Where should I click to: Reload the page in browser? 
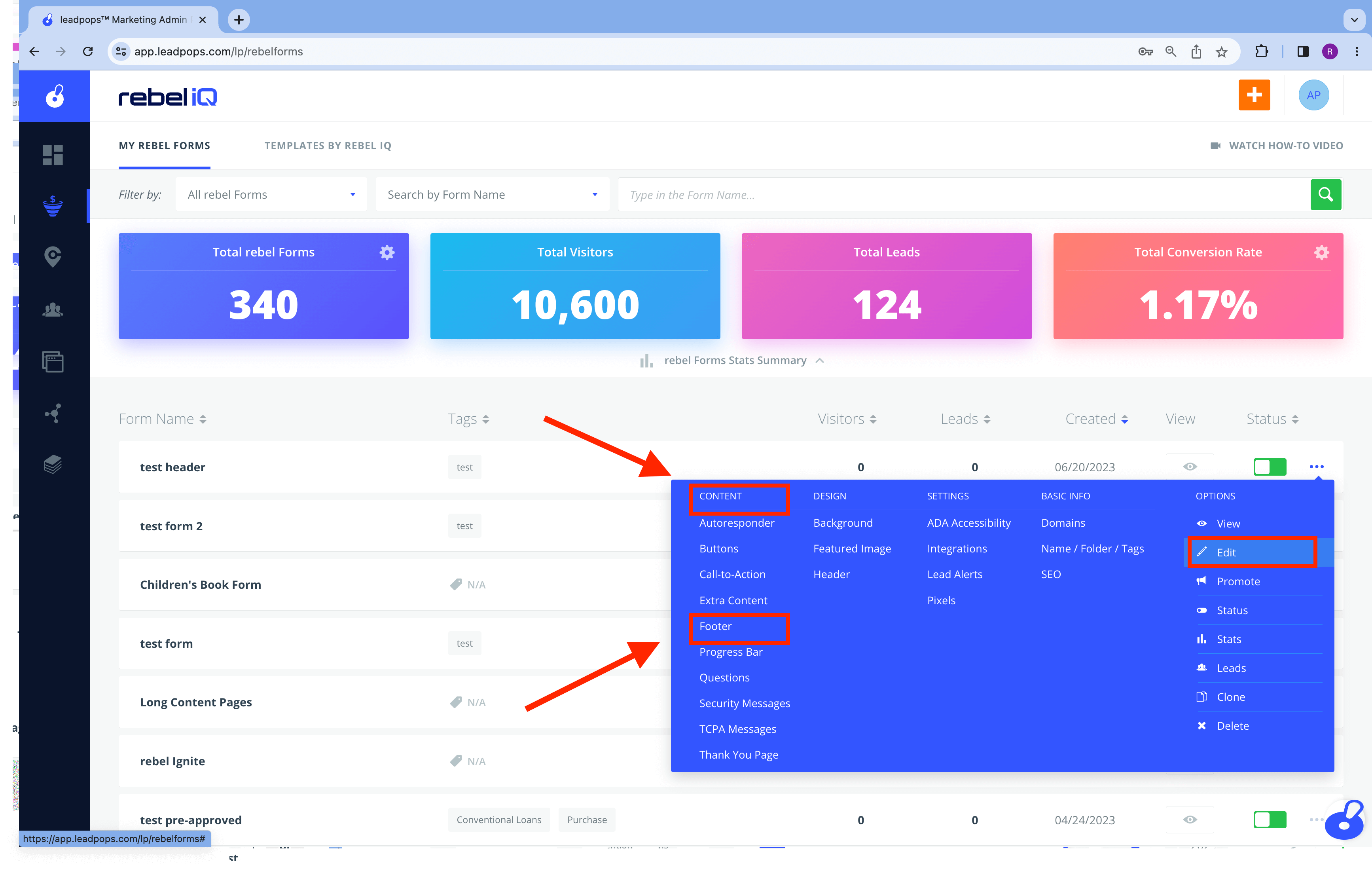[88, 51]
